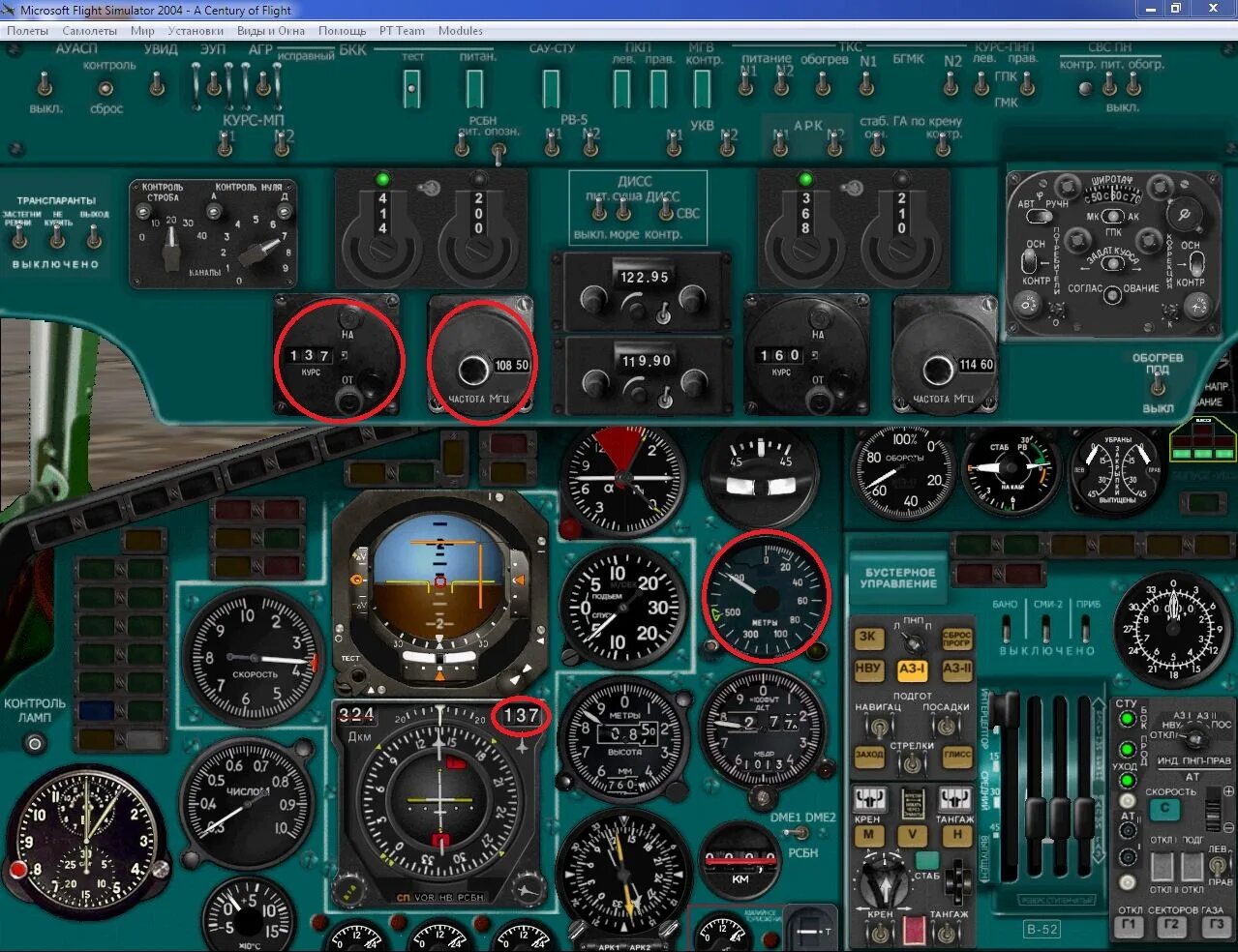Click the КМ distance counter display

click(741, 860)
